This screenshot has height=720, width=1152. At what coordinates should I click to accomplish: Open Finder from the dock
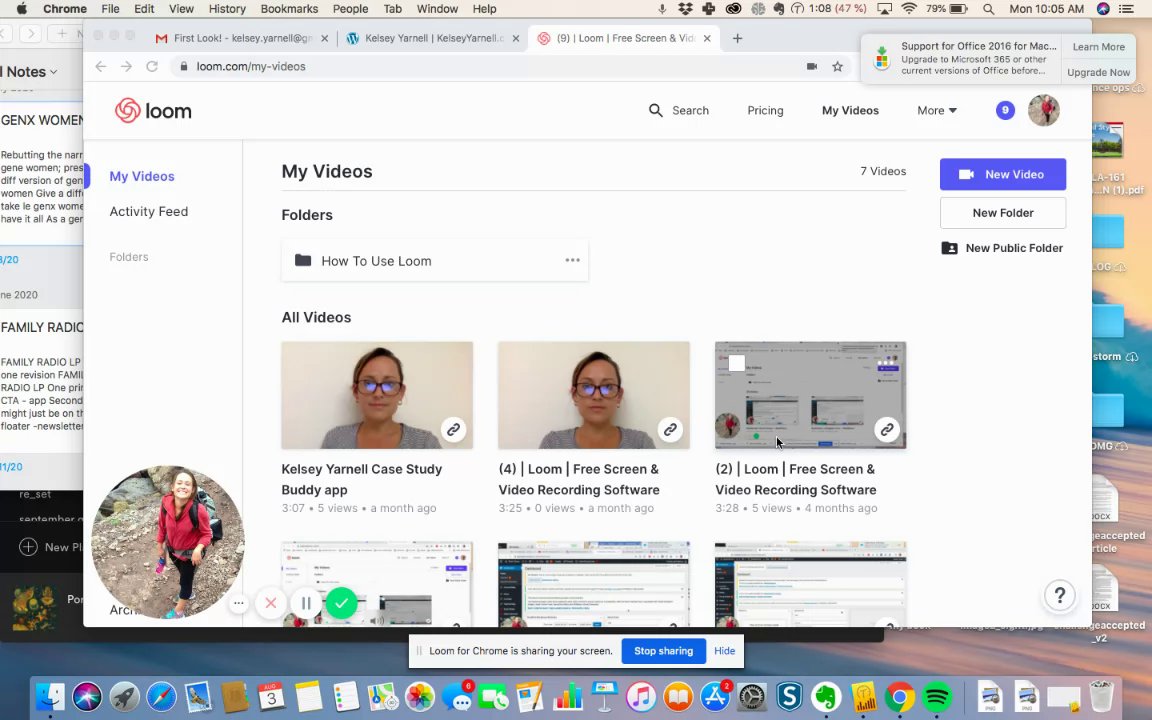[x=50, y=696]
